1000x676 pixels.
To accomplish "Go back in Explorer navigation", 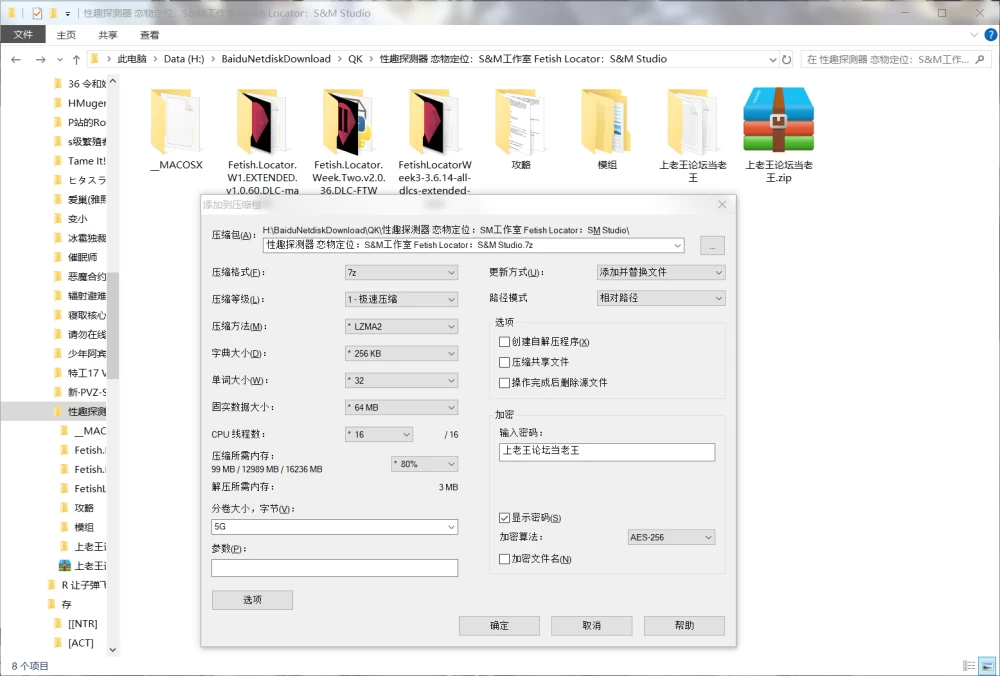I will coord(17,59).
